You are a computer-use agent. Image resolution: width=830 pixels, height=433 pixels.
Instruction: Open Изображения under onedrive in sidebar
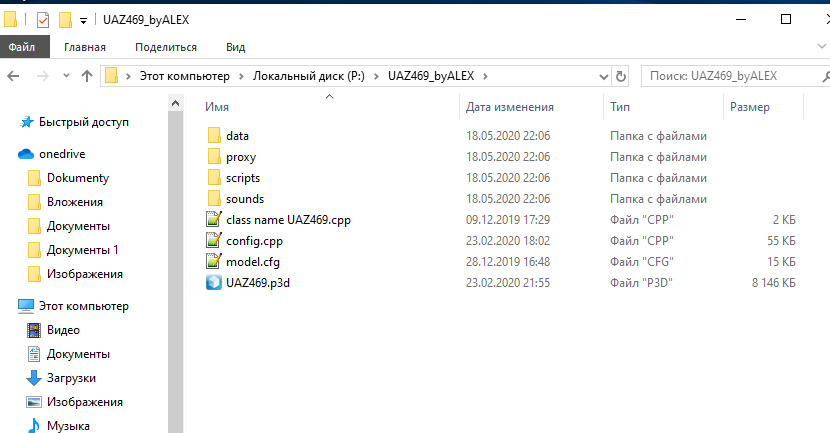coord(85,274)
